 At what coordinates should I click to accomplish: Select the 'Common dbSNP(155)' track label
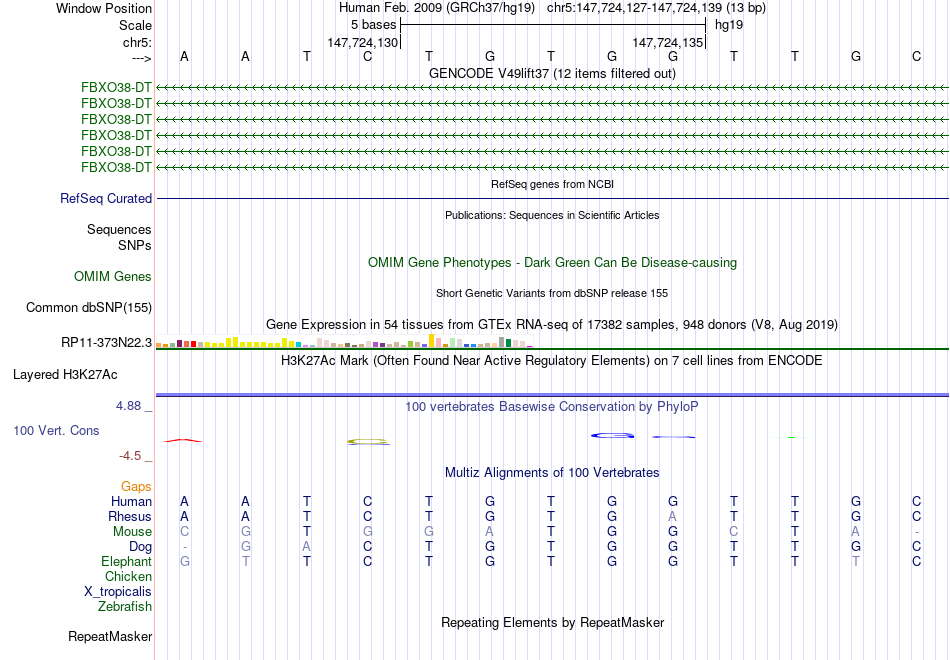(89, 307)
